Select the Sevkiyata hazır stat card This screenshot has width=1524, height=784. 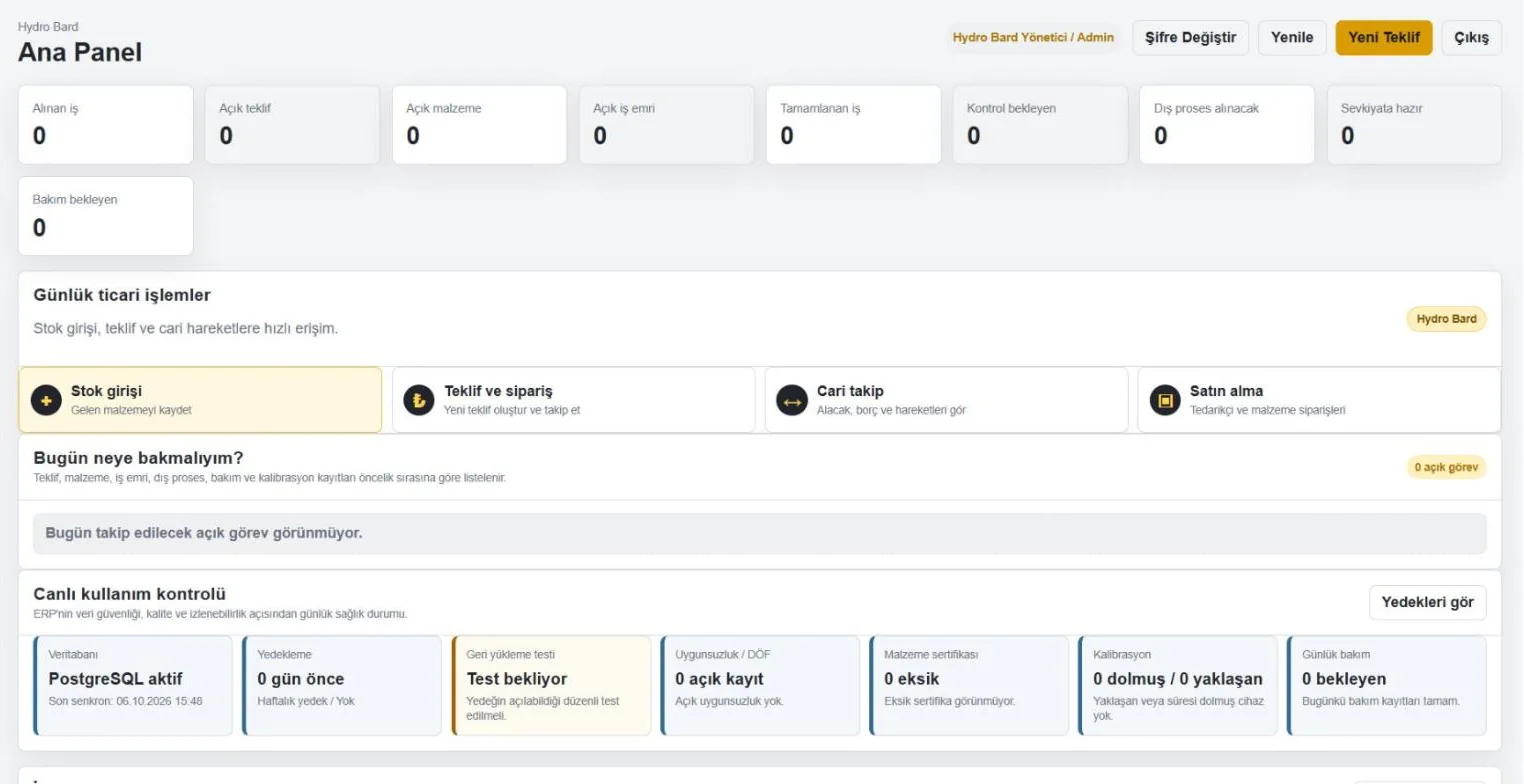coord(1414,125)
